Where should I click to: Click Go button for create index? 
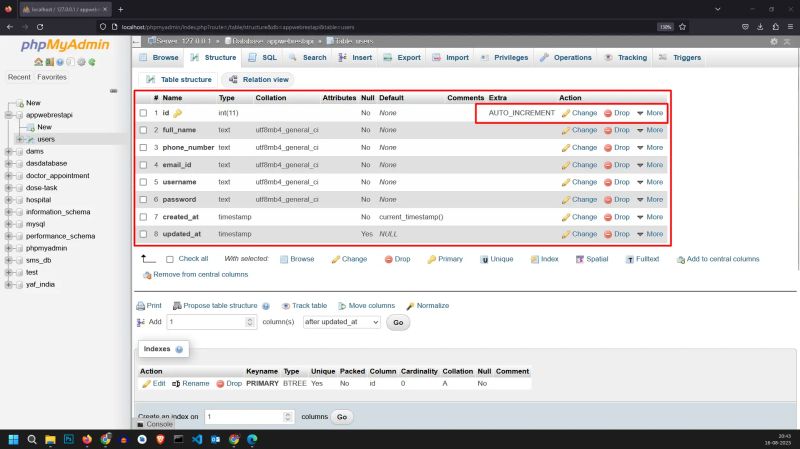tap(342, 417)
